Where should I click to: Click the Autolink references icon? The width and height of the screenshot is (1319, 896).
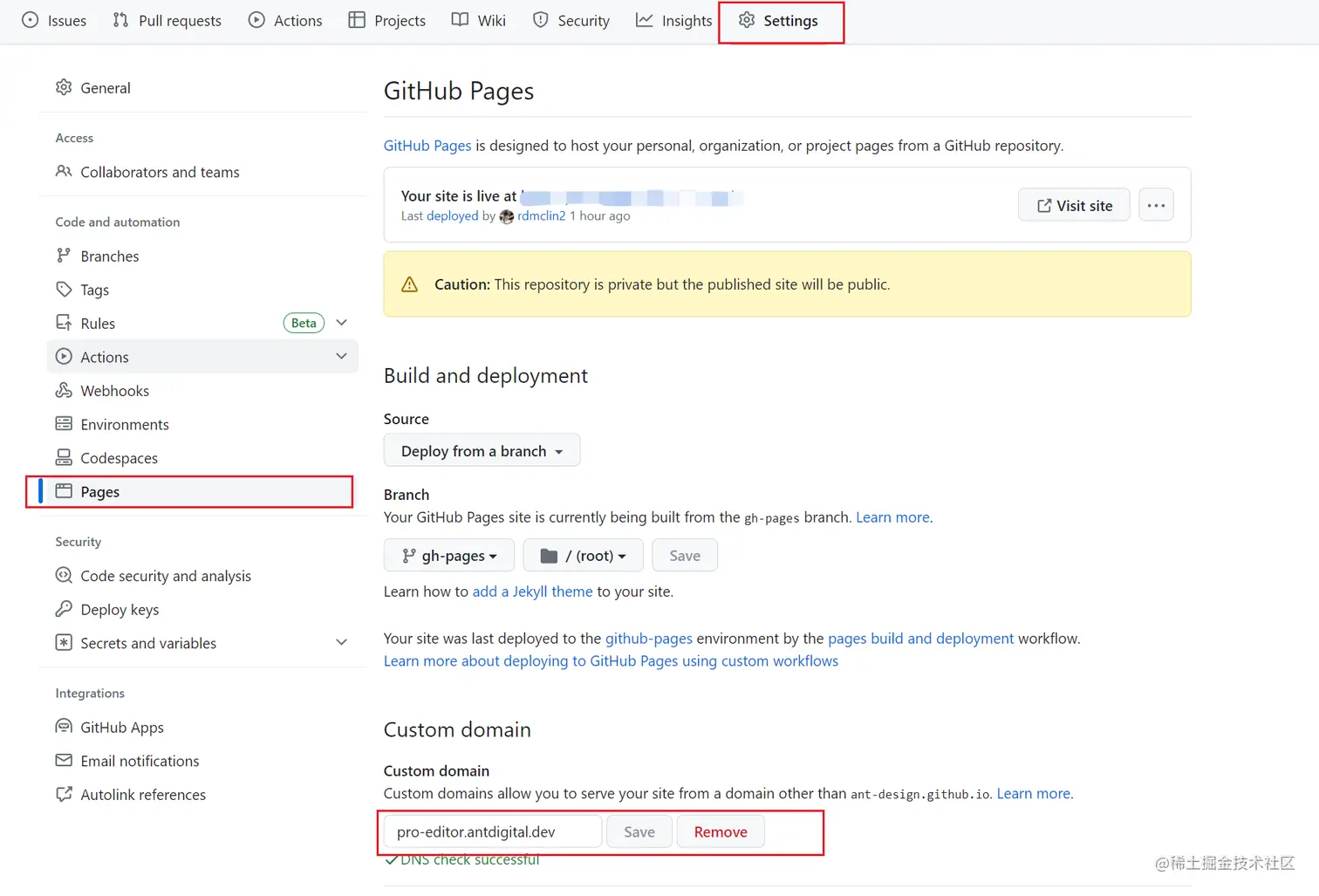click(64, 794)
